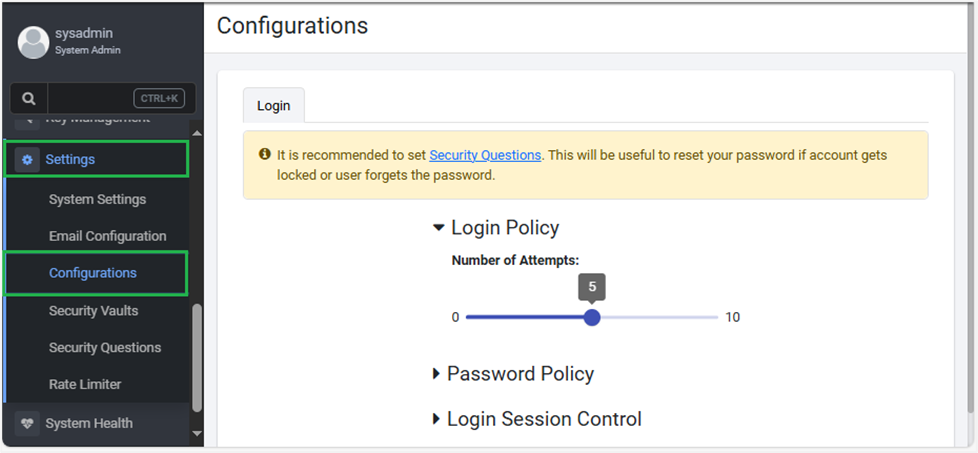Click the CTRL+K shortcut badge

pyautogui.click(x=159, y=99)
